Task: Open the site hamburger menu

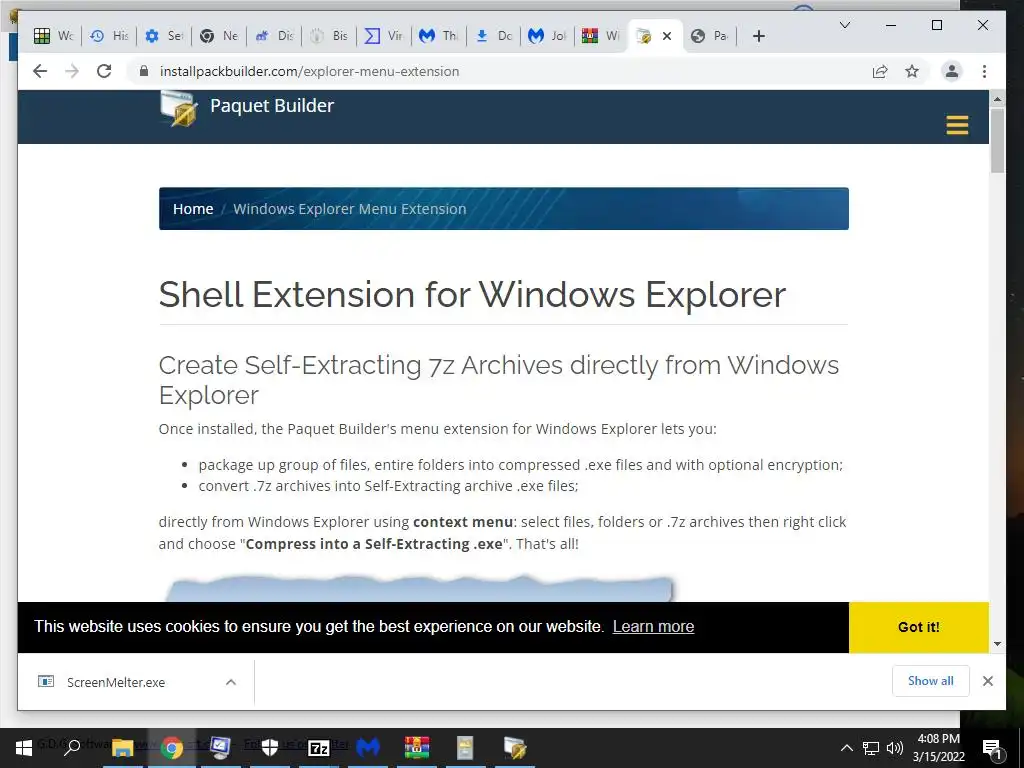Action: [x=957, y=125]
